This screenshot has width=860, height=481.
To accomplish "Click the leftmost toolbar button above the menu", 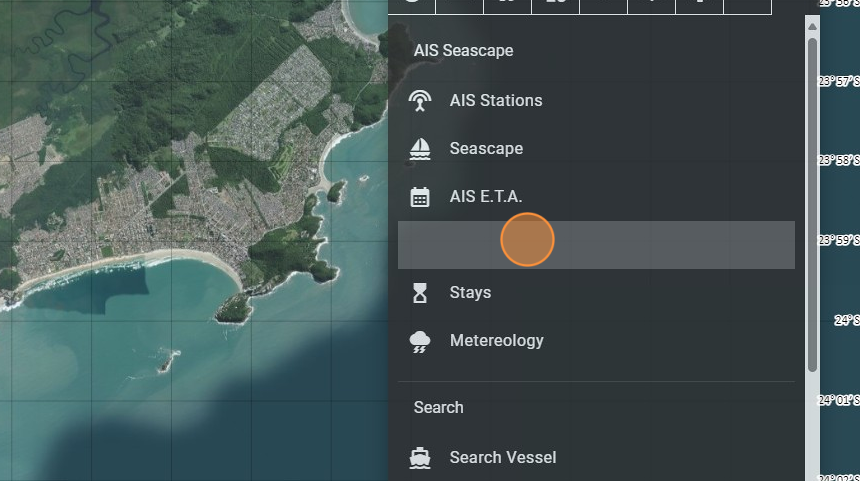I will tap(412, 5).
